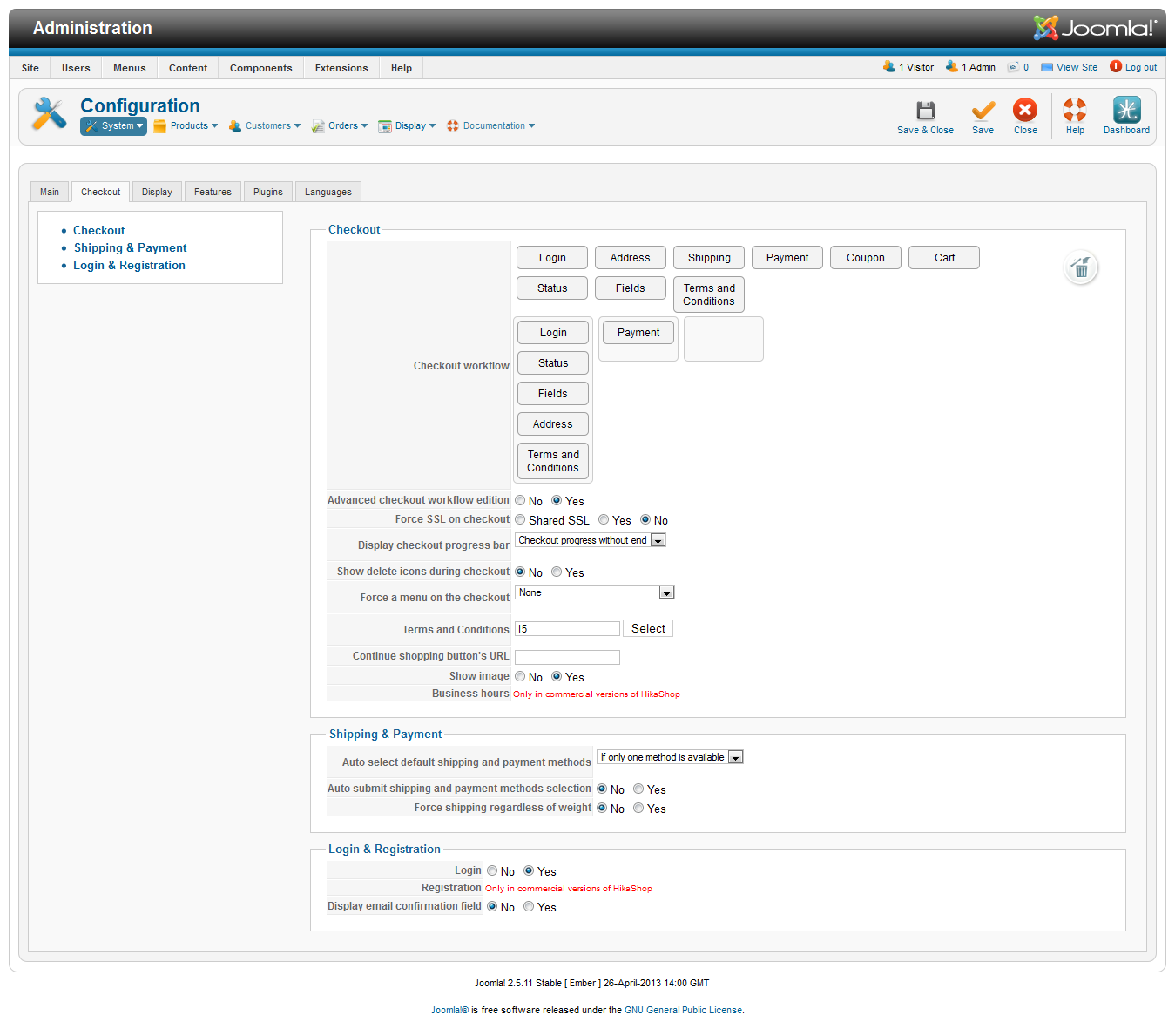
Task: Click the Visitor count icon
Action: (x=888, y=67)
